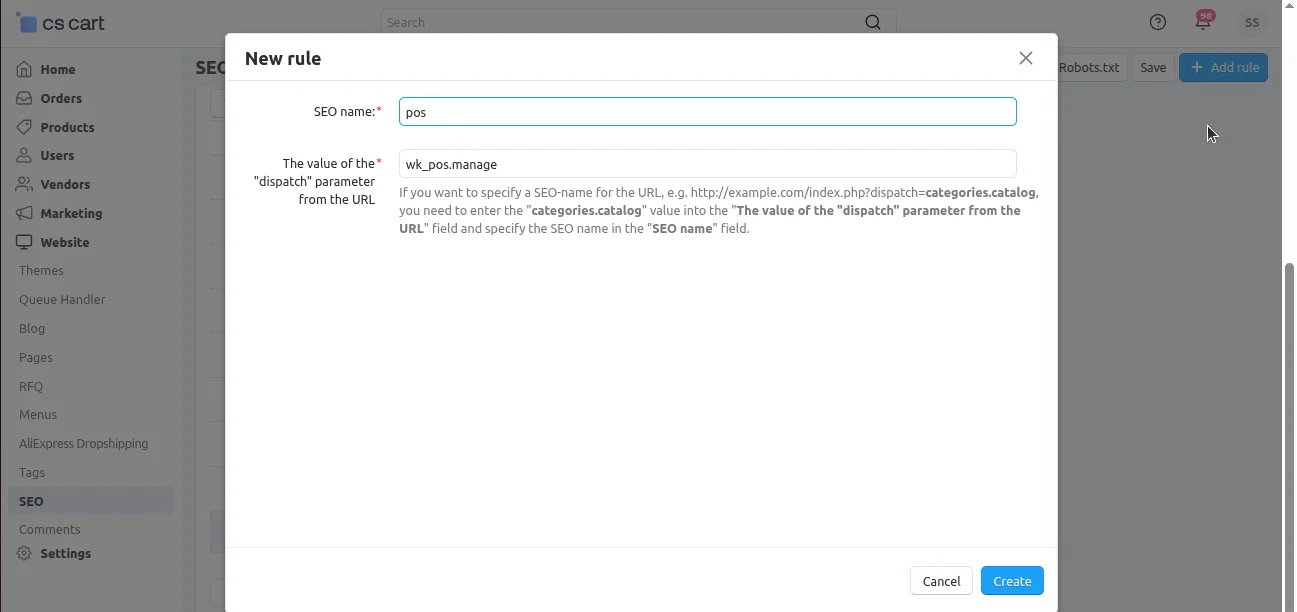Open the notifications bell

coord(1203,23)
